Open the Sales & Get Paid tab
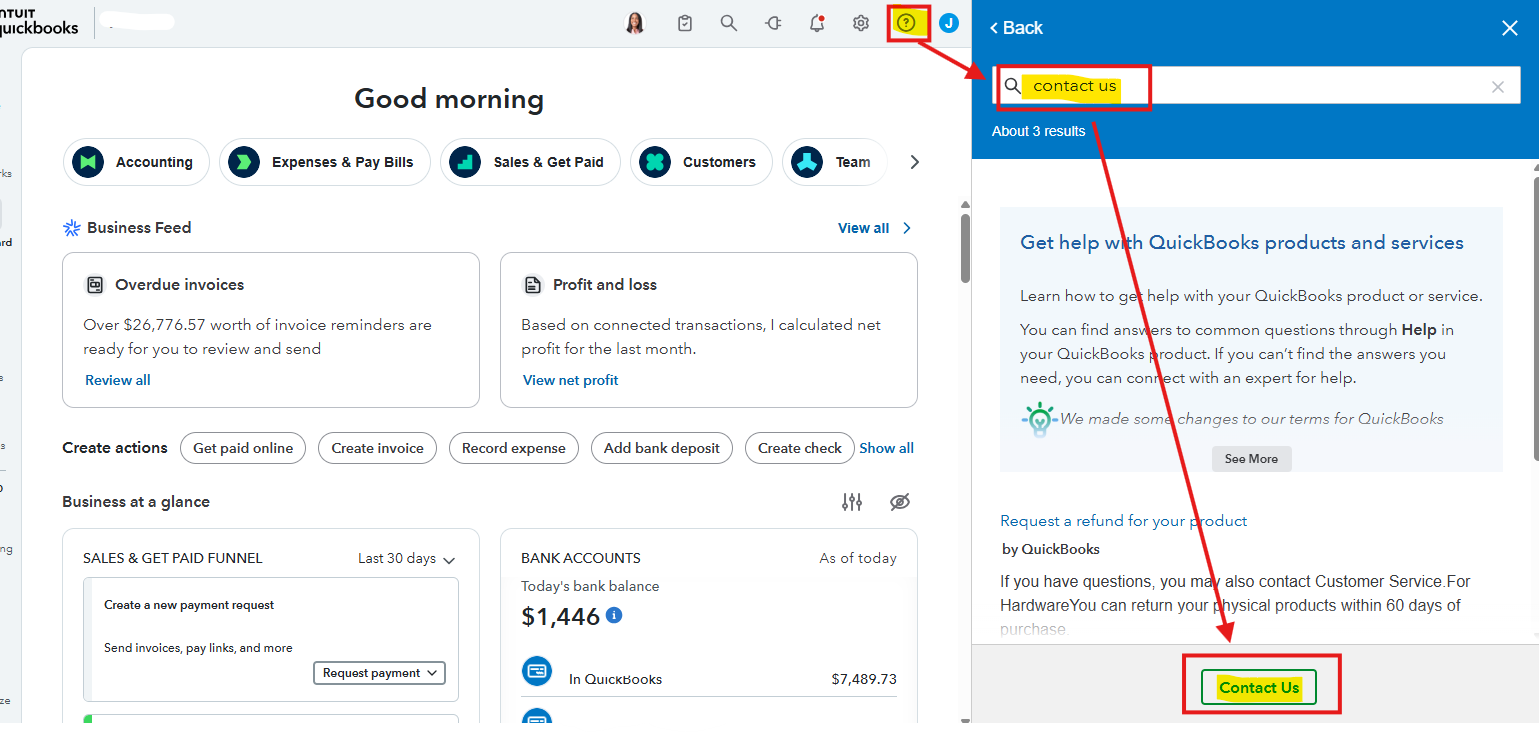 point(529,162)
